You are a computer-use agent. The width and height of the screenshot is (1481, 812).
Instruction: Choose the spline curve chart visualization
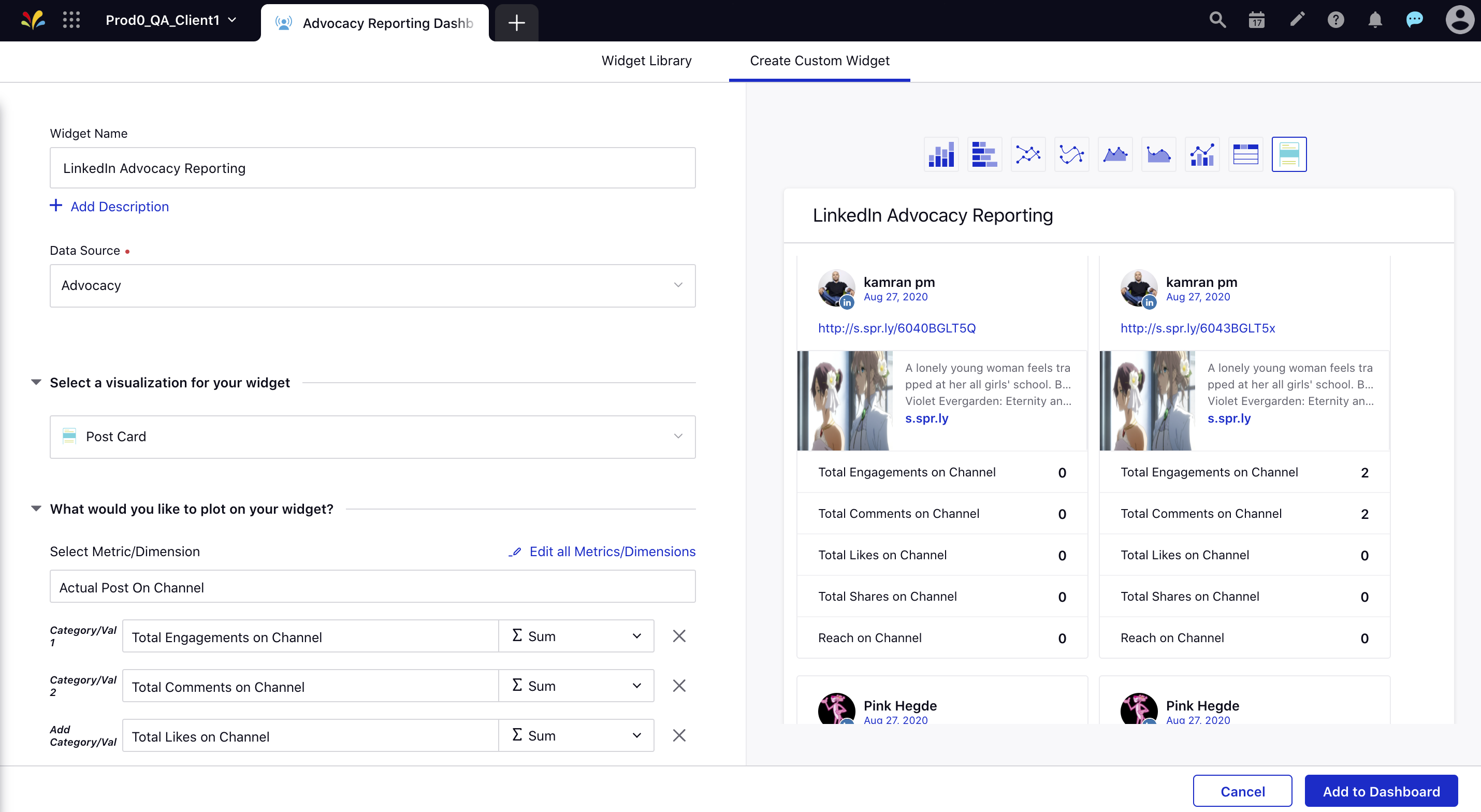tap(1072, 154)
